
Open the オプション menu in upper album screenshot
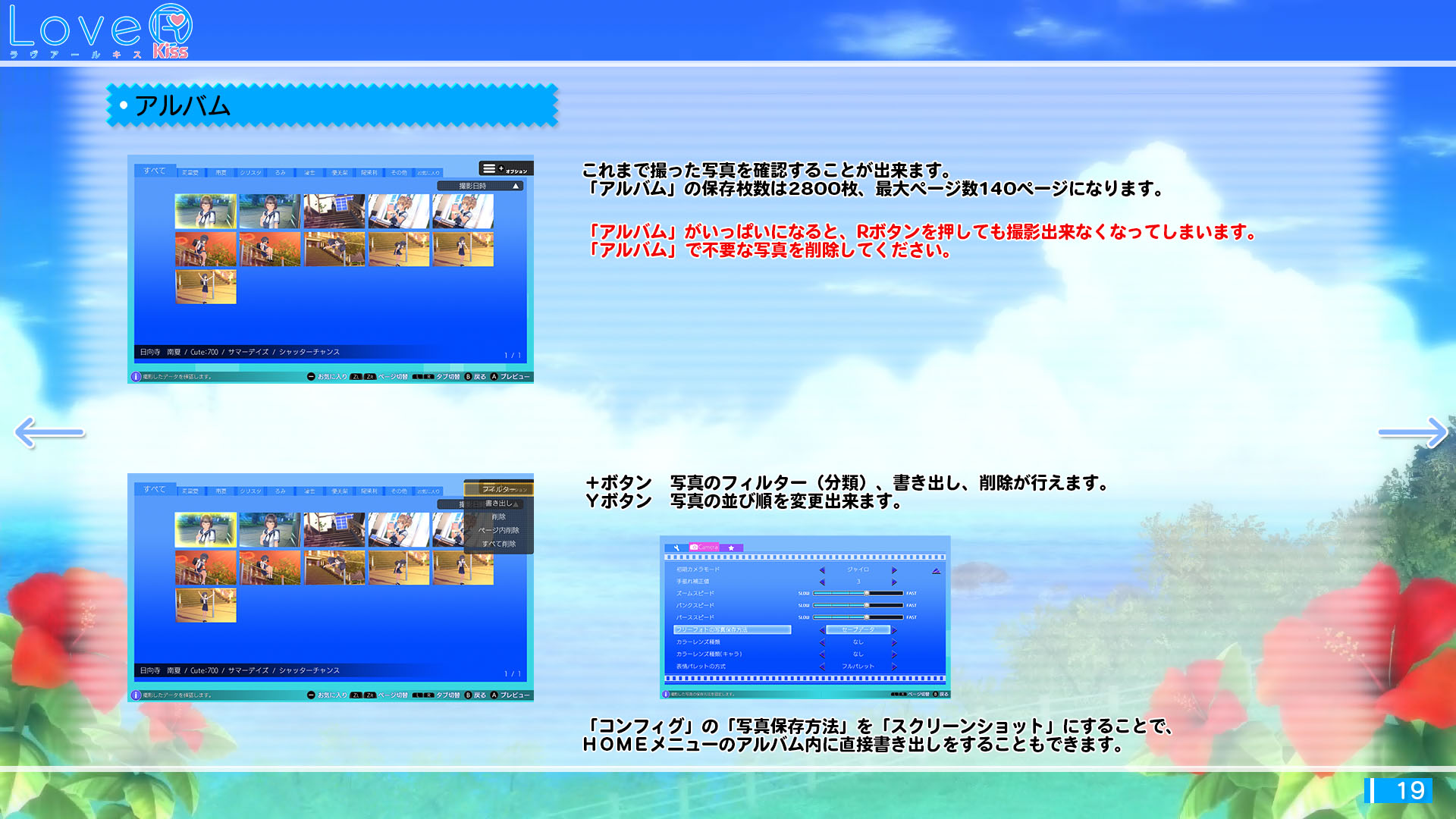click(x=506, y=168)
